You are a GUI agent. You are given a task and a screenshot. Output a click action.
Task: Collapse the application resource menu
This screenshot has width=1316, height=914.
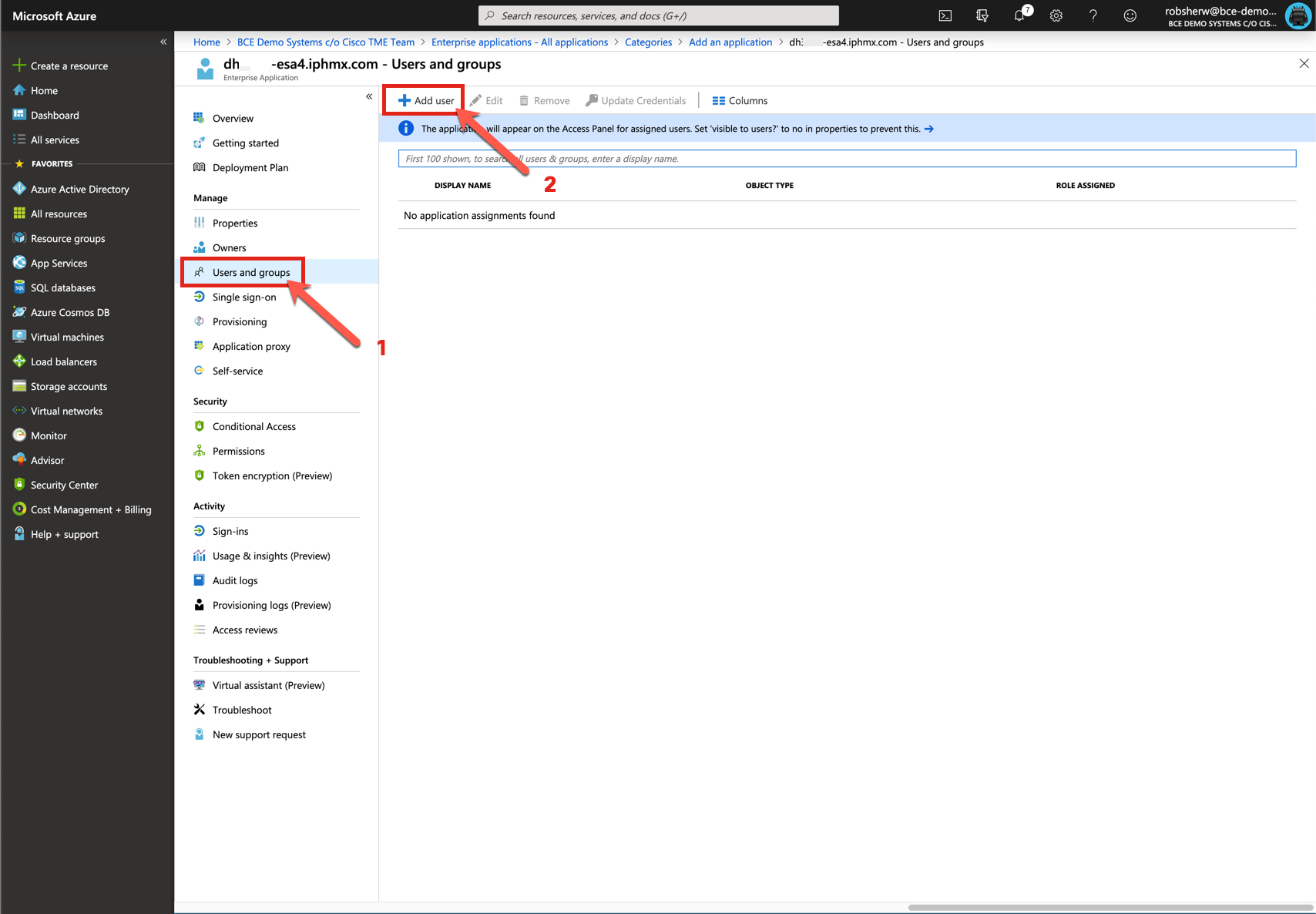pos(369,96)
